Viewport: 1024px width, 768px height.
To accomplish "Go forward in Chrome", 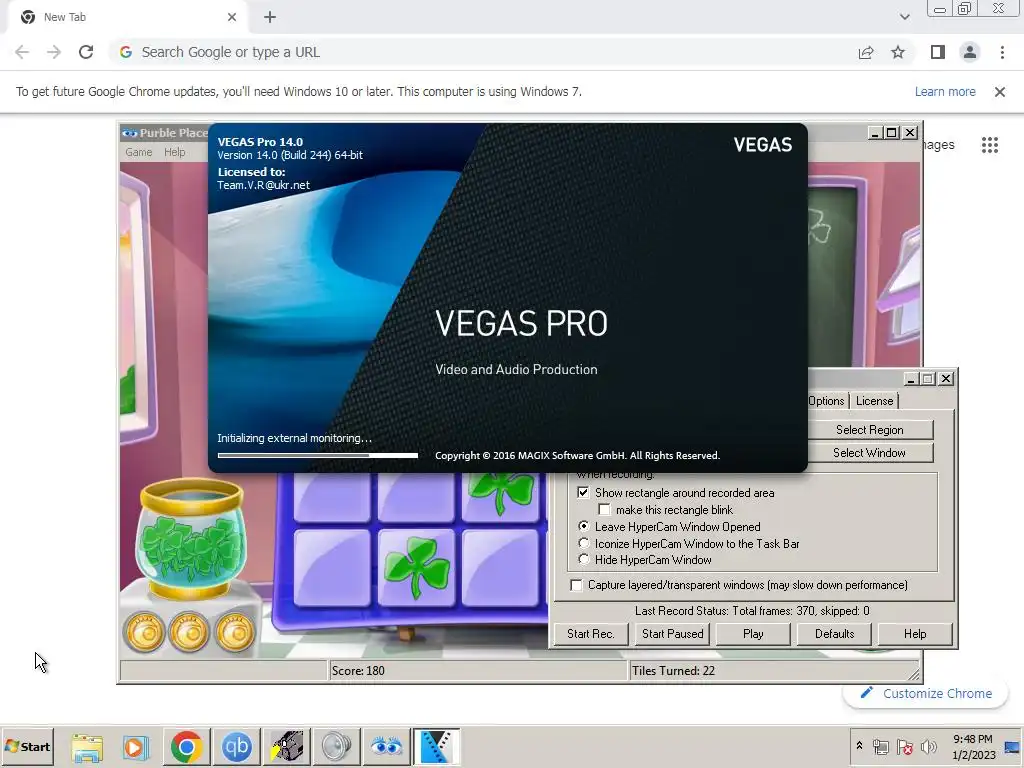I will (54, 52).
